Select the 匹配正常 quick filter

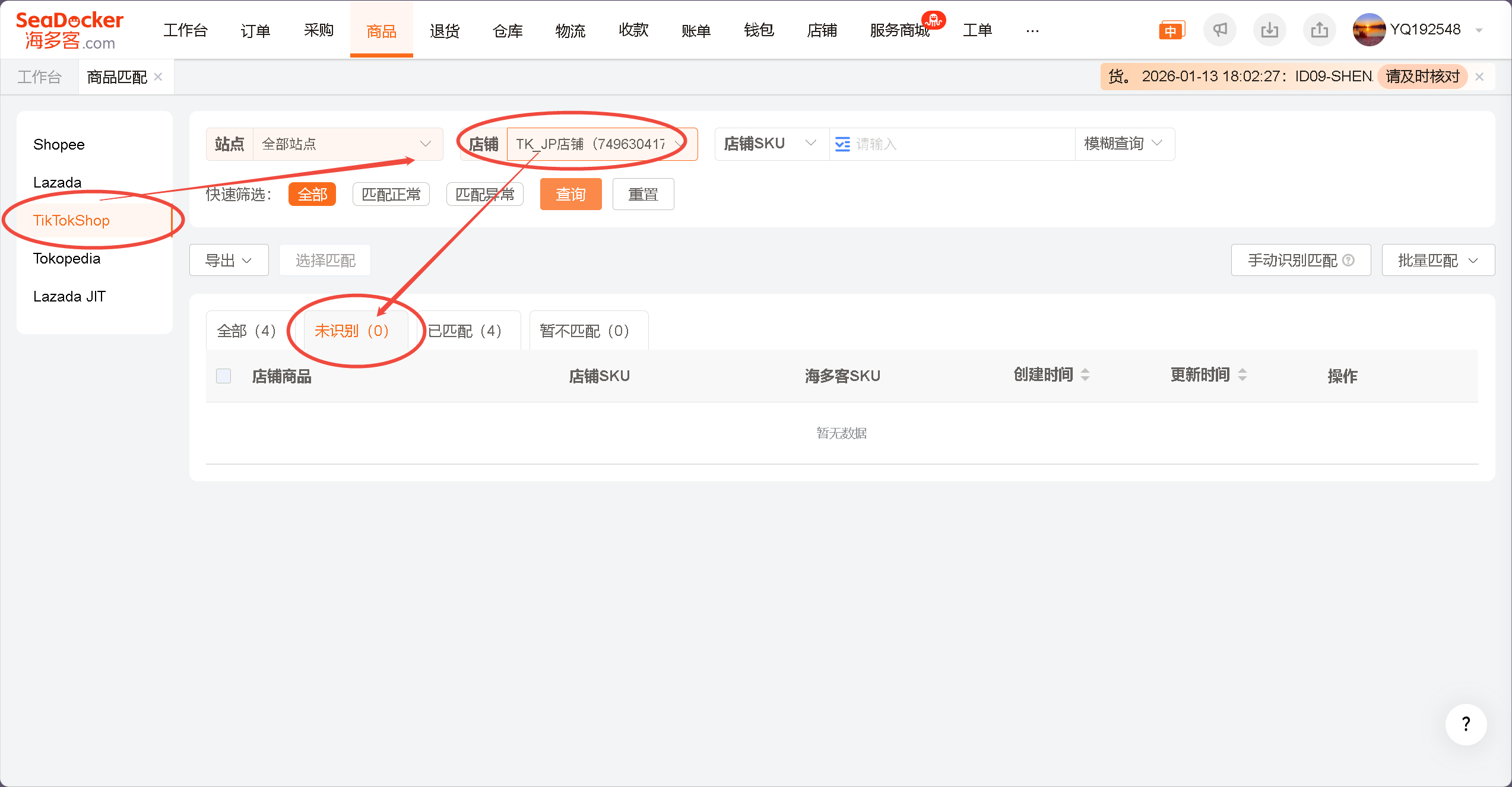tap(391, 194)
